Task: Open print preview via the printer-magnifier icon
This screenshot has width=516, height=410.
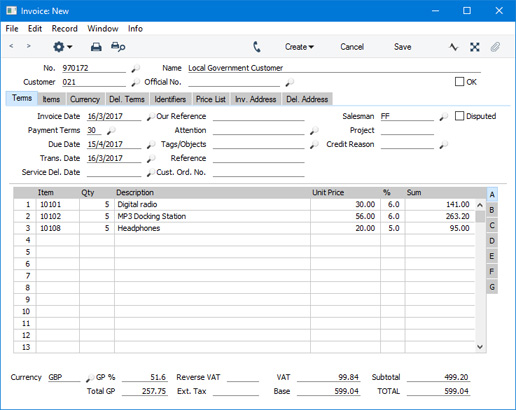Action: (118, 47)
